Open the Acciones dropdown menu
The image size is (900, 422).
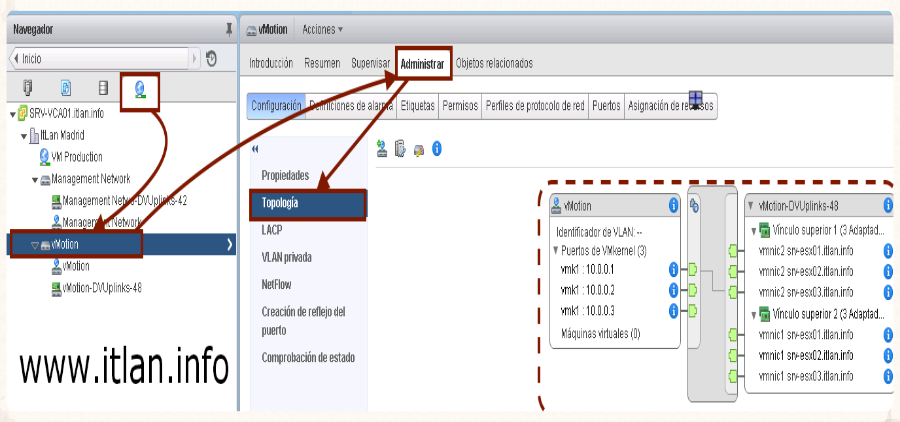click(x=322, y=29)
